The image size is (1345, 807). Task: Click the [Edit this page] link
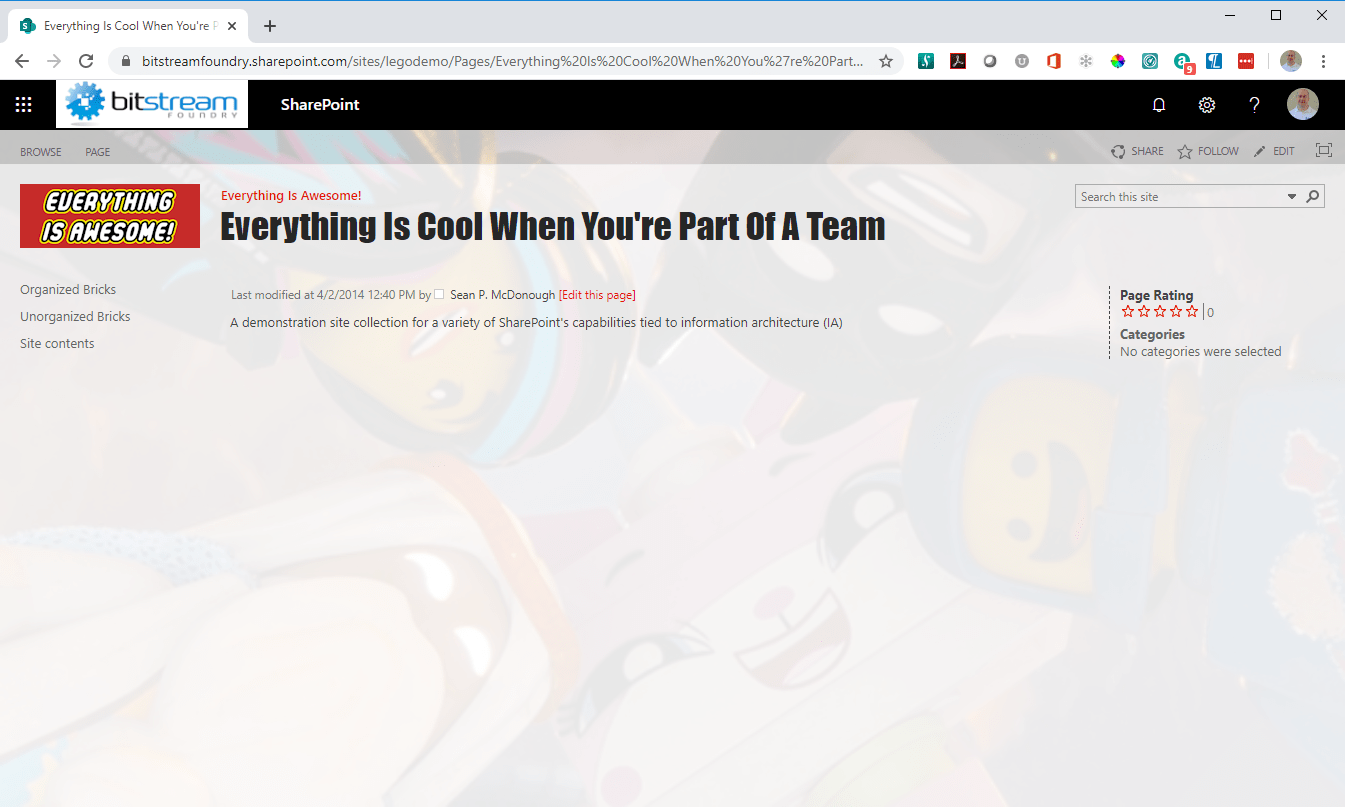pyautogui.click(x=597, y=295)
